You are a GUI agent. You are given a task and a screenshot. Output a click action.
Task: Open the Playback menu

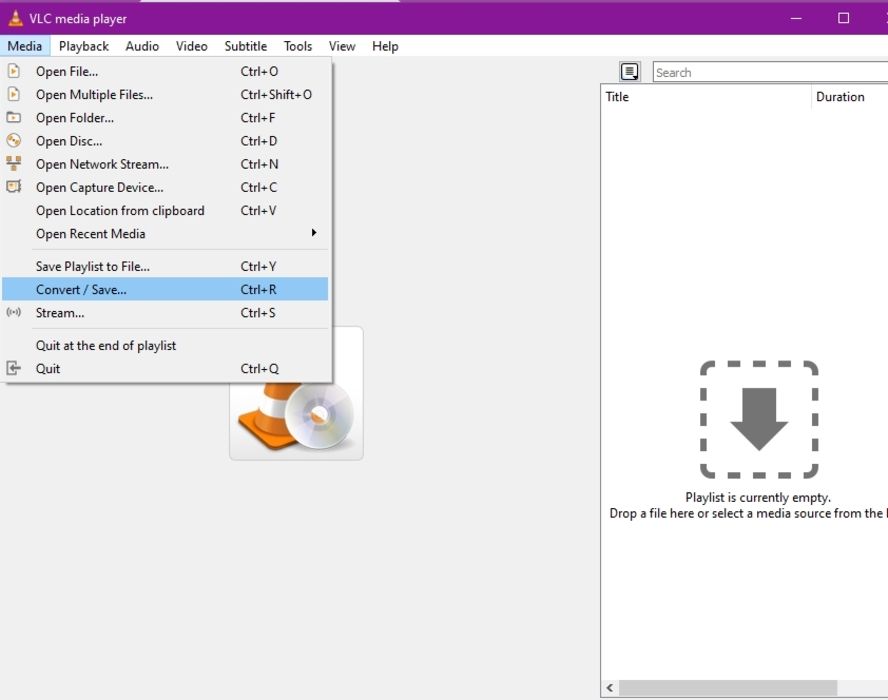pyautogui.click(x=84, y=46)
